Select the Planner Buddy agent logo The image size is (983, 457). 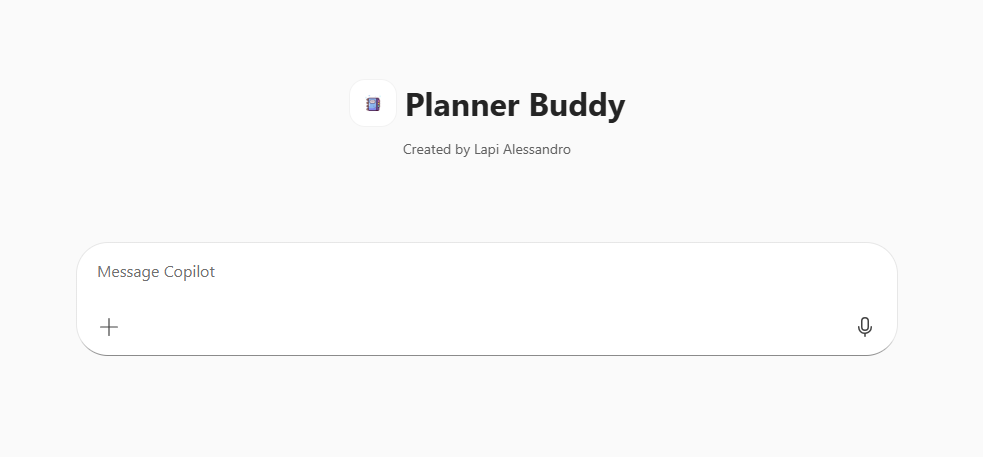coord(373,104)
